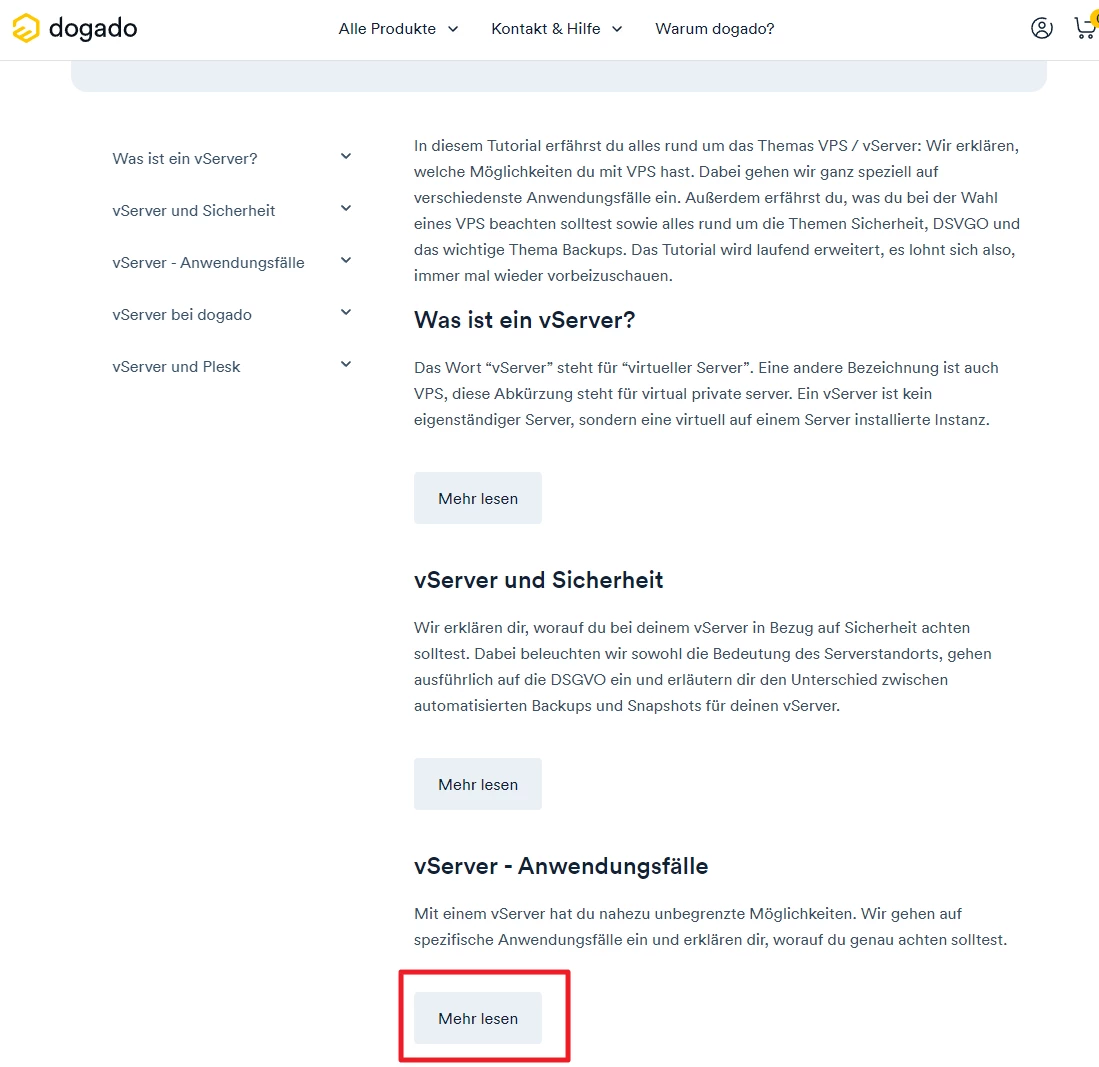Select 'vServer und Plesk' in sidebar
1099x1067 pixels.
pyautogui.click(x=176, y=367)
